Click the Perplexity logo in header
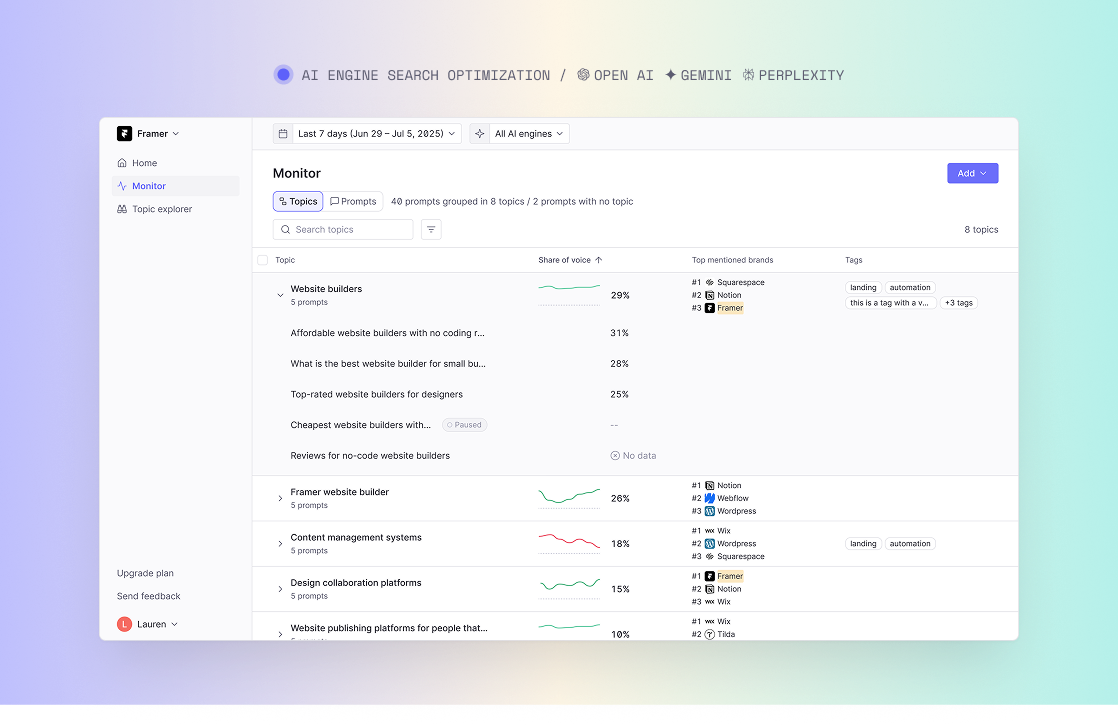This screenshot has height=727, width=1118. tap(748, 74)
